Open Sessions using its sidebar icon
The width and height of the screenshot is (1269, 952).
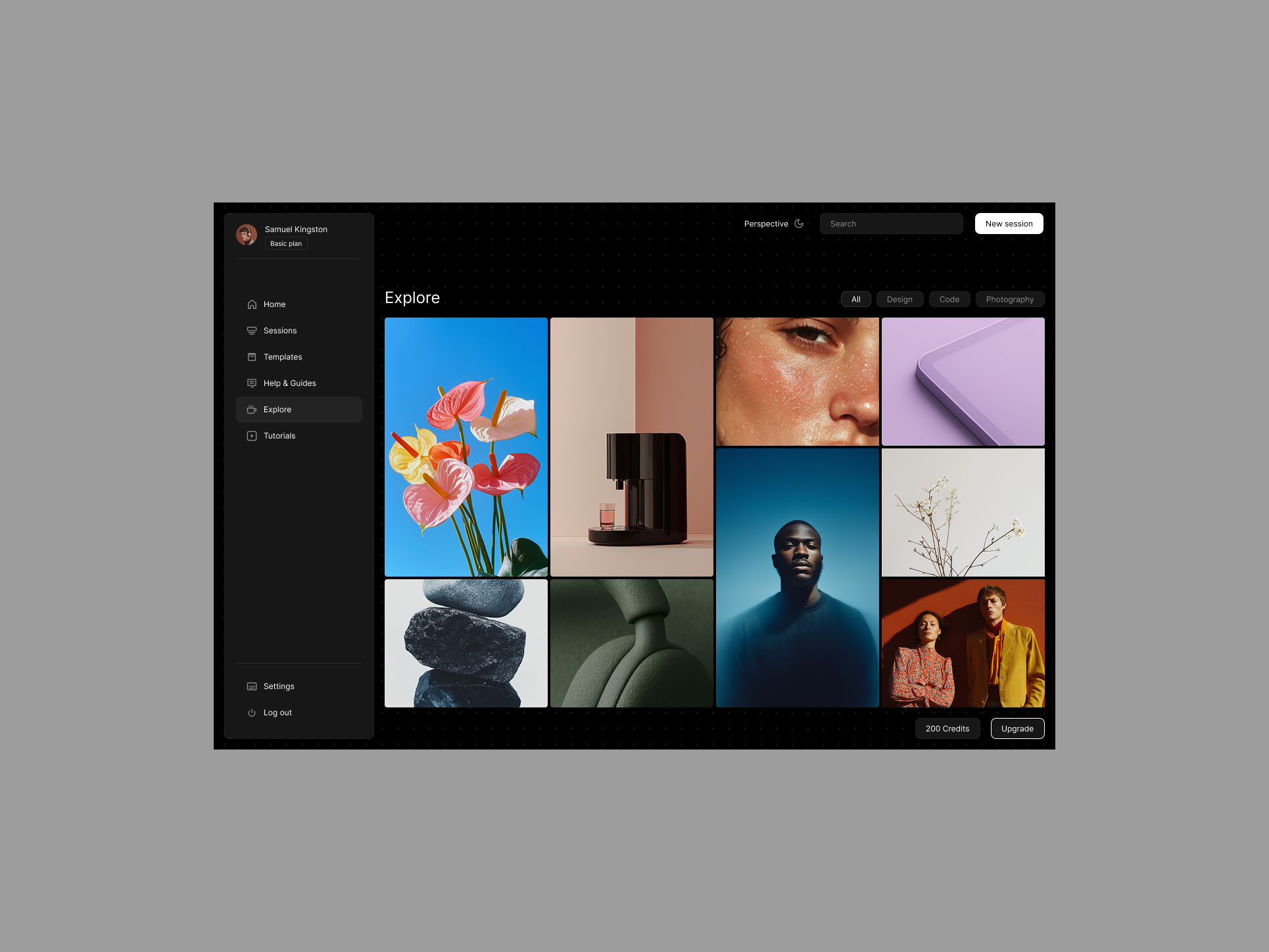point(252,331)
